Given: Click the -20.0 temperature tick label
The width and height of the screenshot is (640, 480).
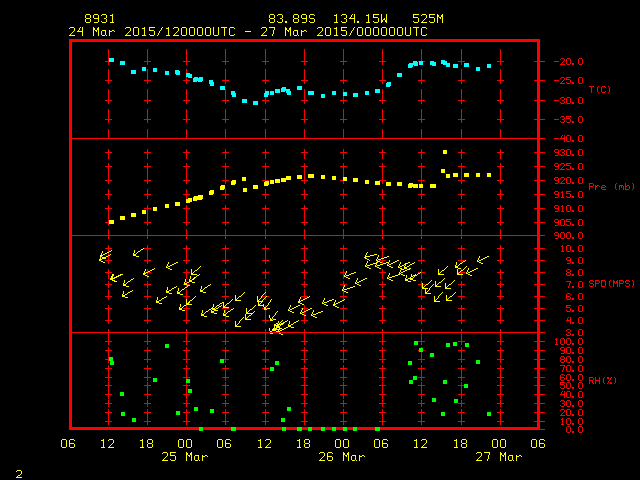Looking at the screenshot, I should tap(569, 62).
